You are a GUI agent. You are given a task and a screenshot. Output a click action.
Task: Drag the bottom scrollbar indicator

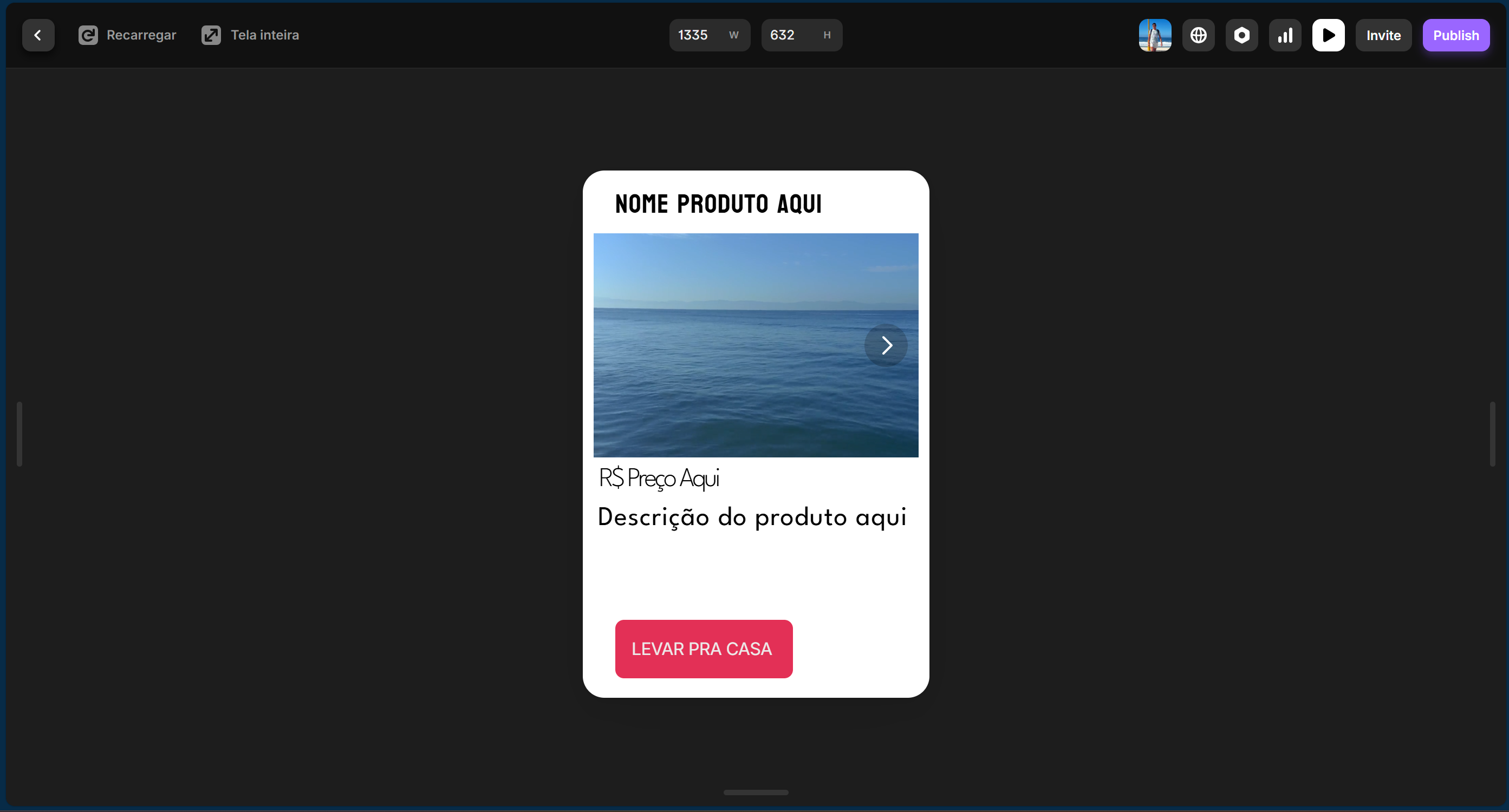pyautogui.click(x=756, y=795)
